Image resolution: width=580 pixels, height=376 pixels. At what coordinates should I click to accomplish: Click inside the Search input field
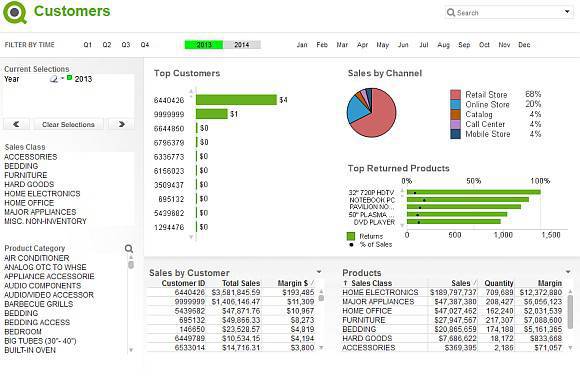[508, 13]
